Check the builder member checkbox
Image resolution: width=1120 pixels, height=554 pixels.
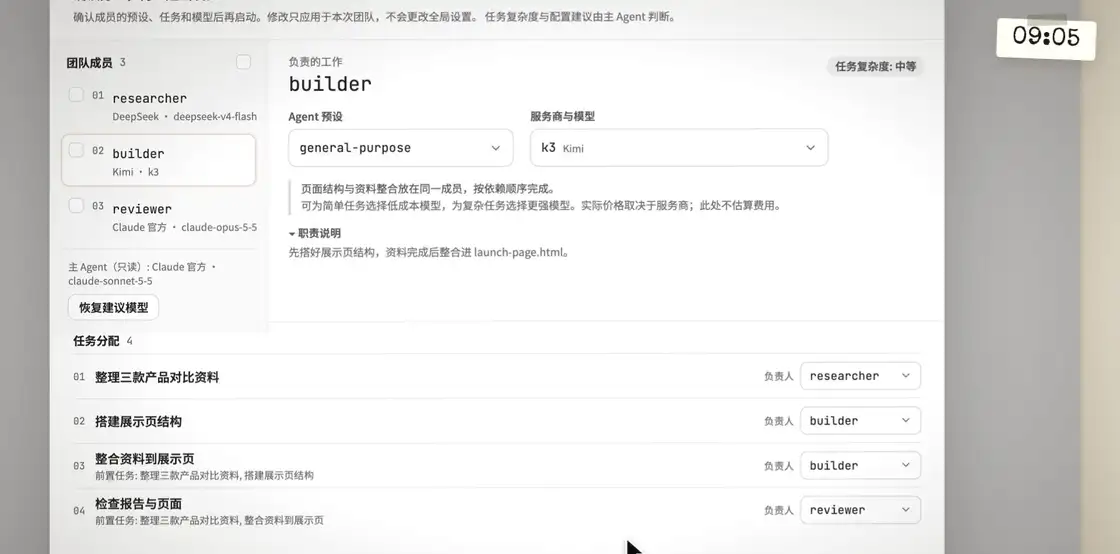tap(76, 150)
